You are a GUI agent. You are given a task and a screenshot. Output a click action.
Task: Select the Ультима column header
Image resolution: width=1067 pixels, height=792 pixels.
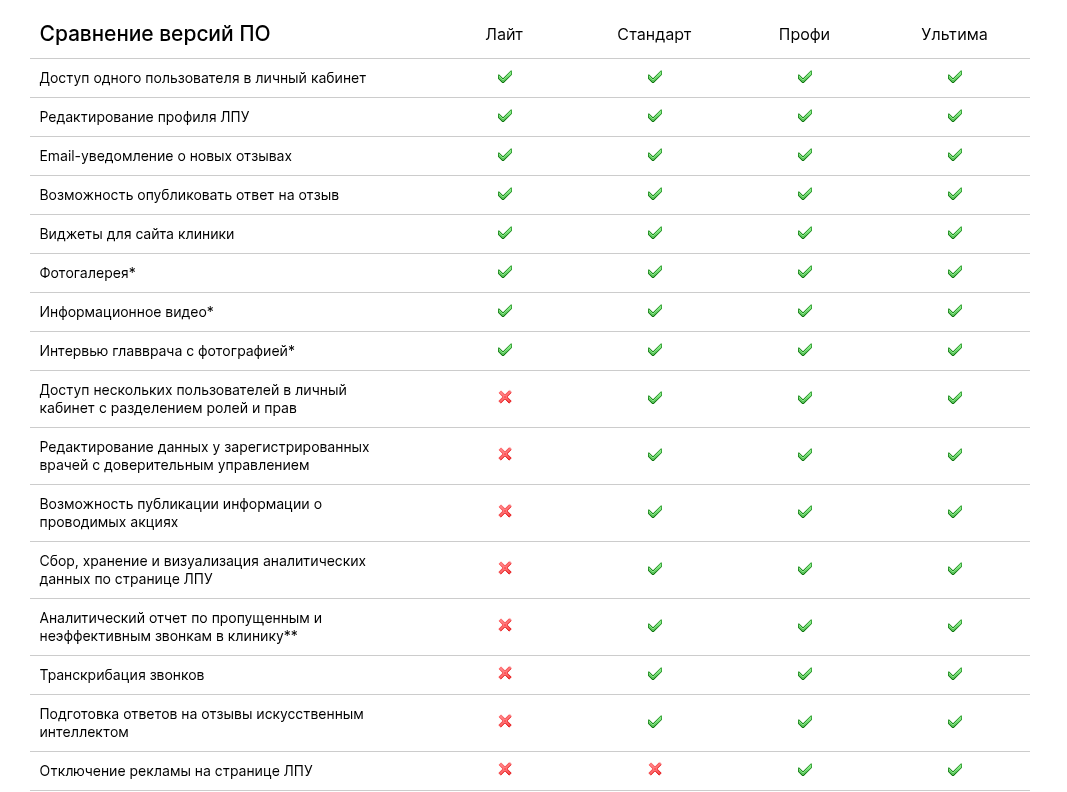(x=954, y=35)
